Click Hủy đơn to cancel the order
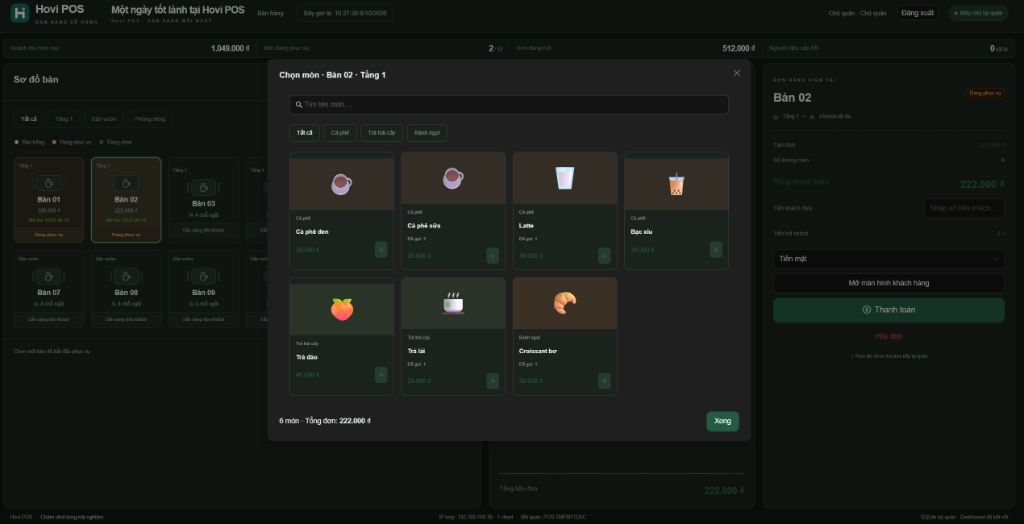 [889, 336]
